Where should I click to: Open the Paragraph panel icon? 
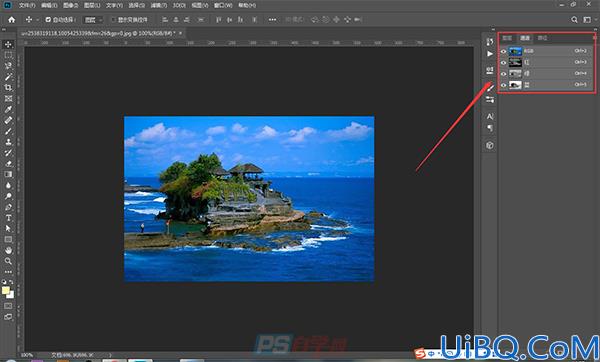[x=490, y=128]
